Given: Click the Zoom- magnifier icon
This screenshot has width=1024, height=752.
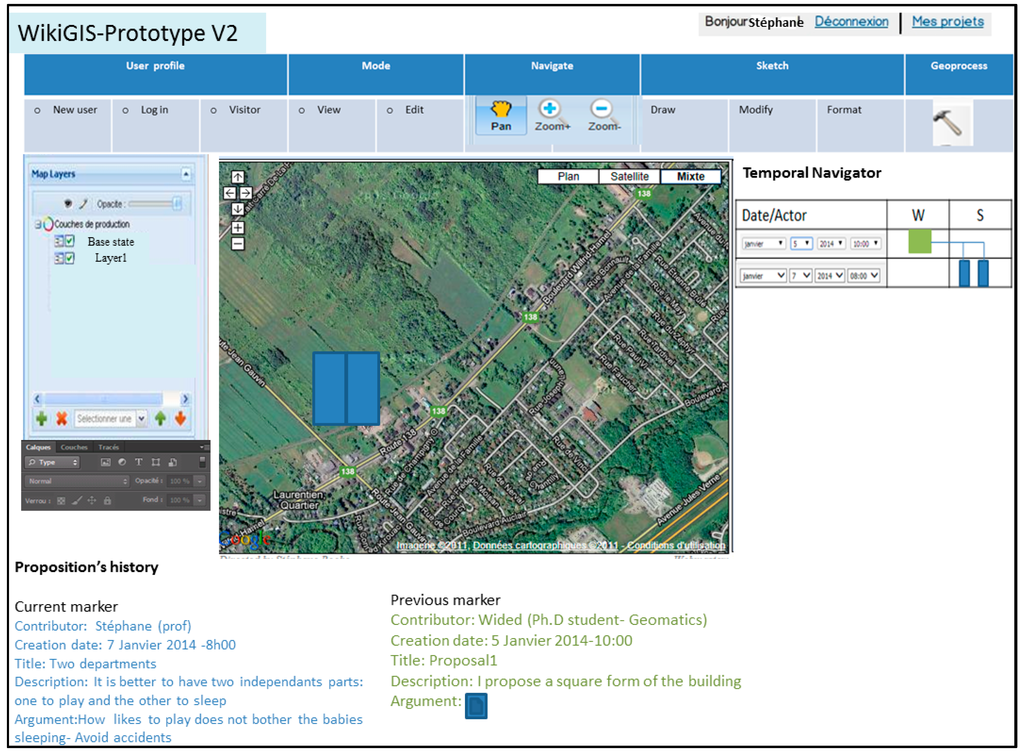Looking at the screenshot, I should (x=602, y=110).
